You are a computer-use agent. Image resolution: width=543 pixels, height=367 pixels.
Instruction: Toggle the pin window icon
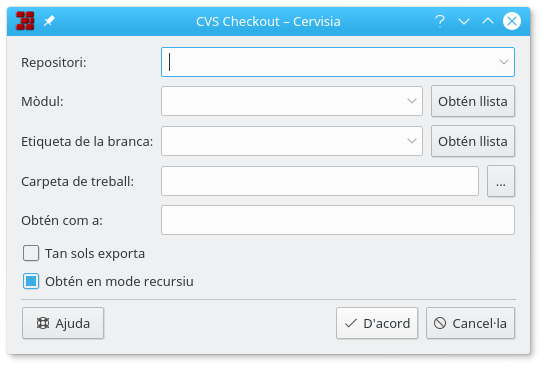tap(49, 21)
